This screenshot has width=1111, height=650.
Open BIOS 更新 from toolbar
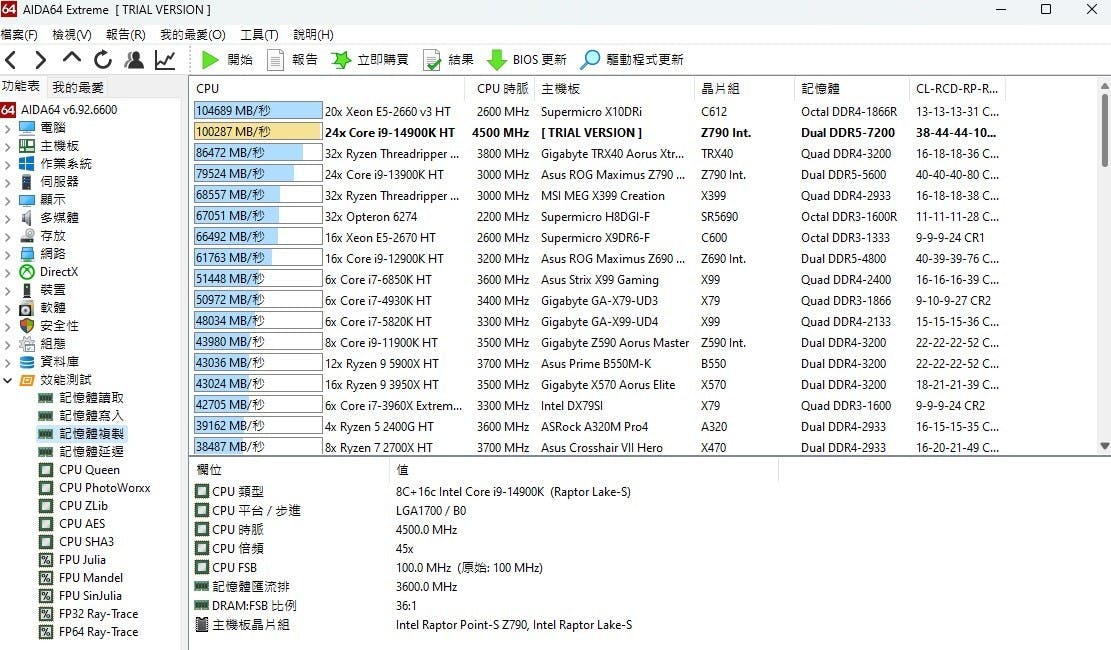click(526, 60)
